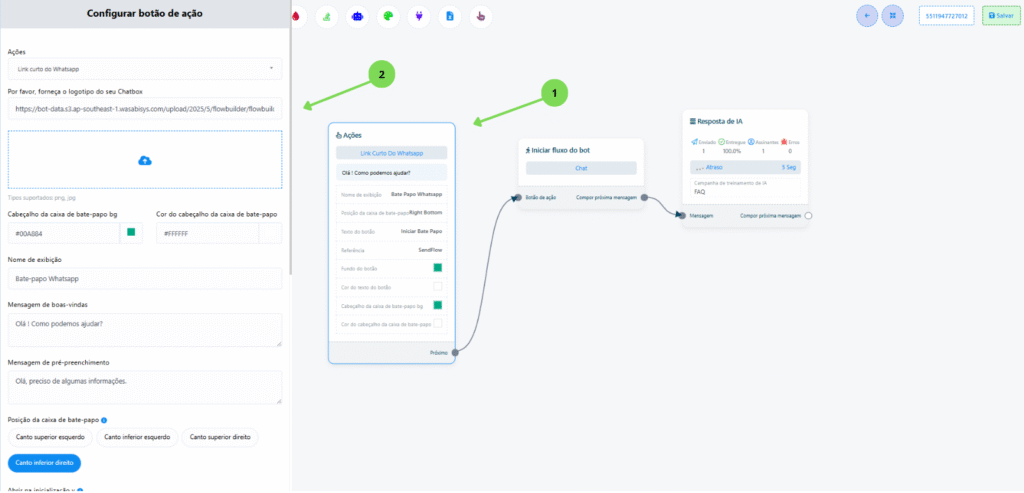Click the Atraso 5 Seg delay bar
The image size is (1024, 493).
click(745, 167)
